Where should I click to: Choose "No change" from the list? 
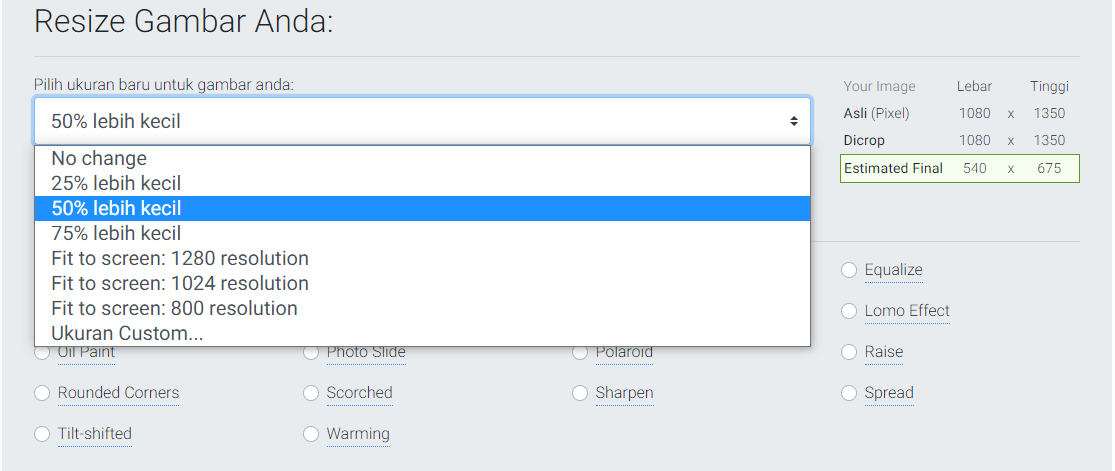[x=422, y=158]
